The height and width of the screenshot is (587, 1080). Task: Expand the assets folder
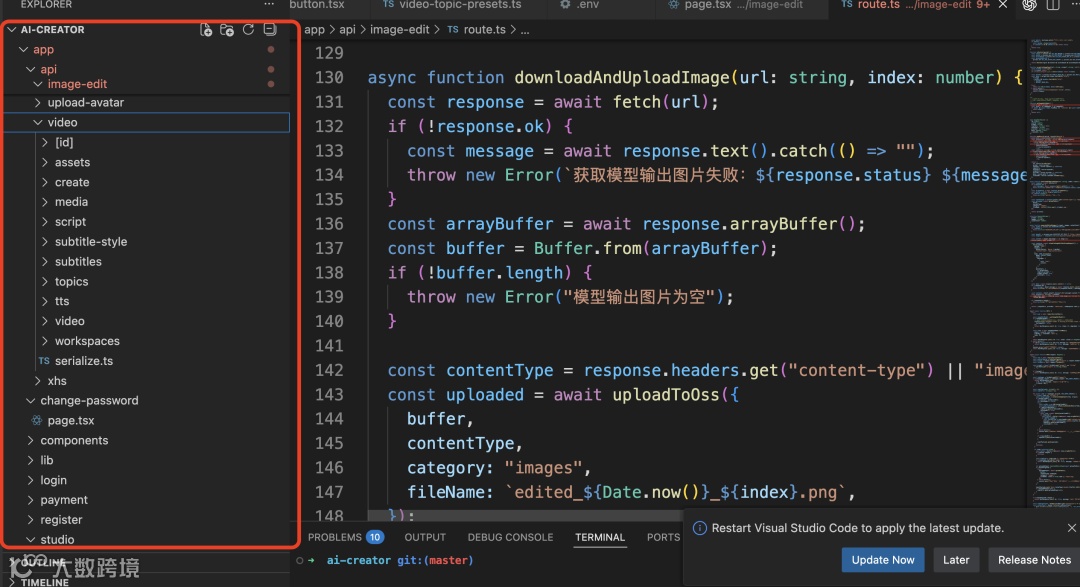click(x=45, y=162)
